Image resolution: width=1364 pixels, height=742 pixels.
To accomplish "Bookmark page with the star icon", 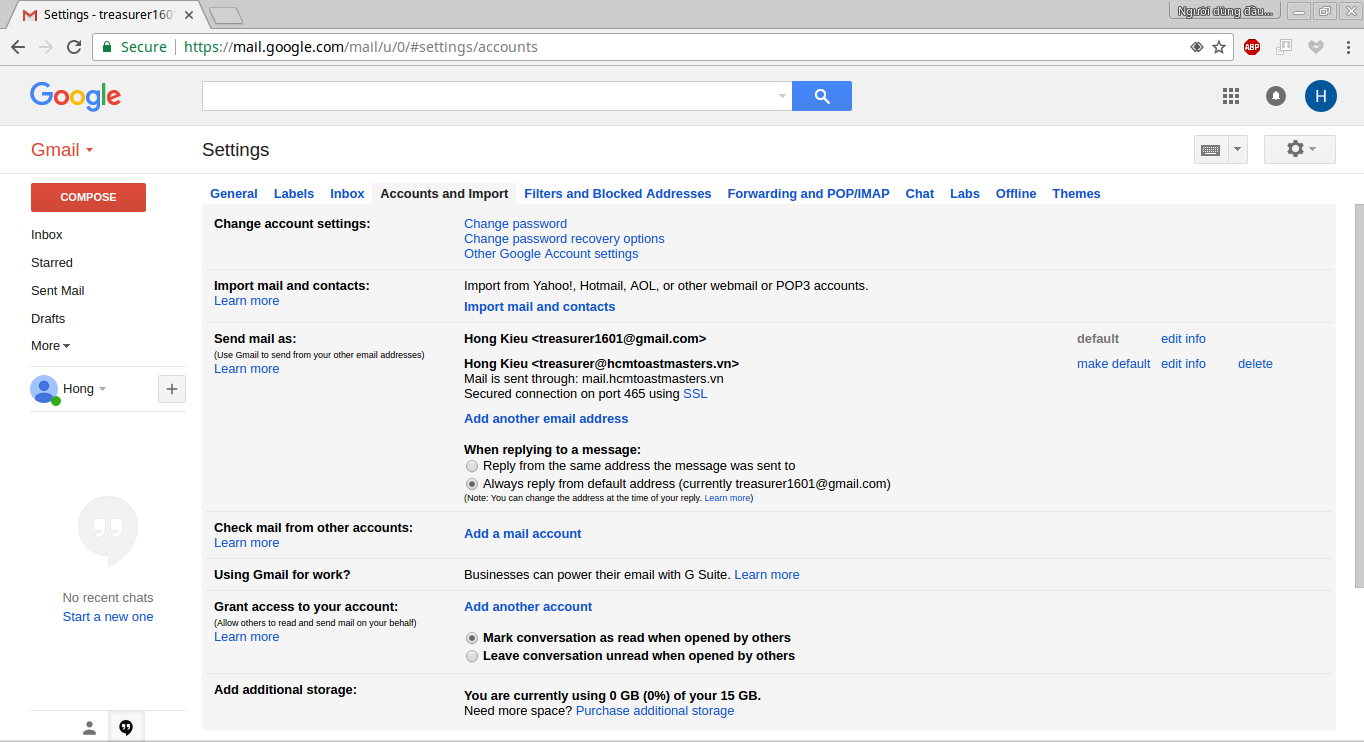I will tap(1219, 47).
